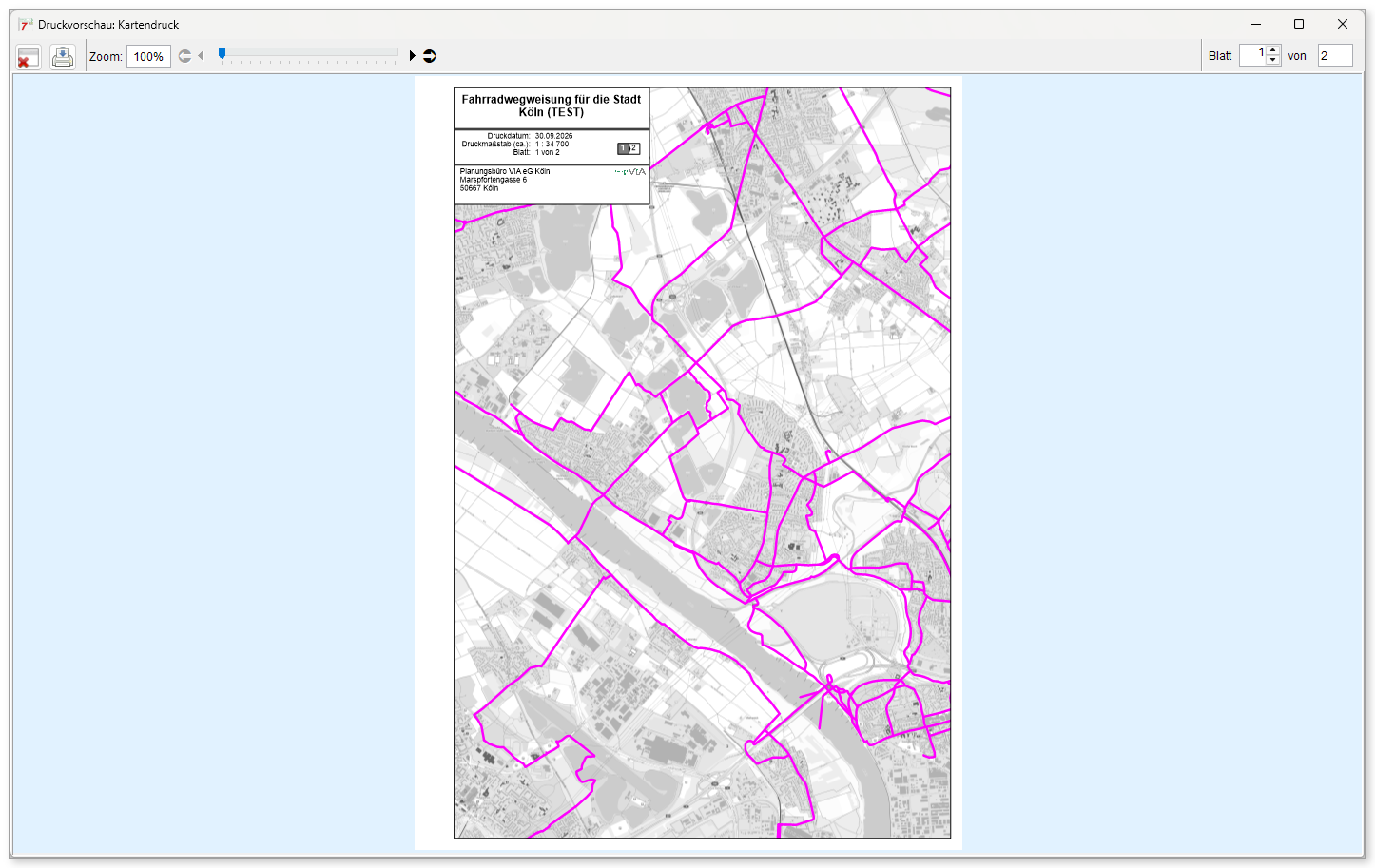Click the Blatt page number field
1375x868 pixels.
(x=1253, y=55)
